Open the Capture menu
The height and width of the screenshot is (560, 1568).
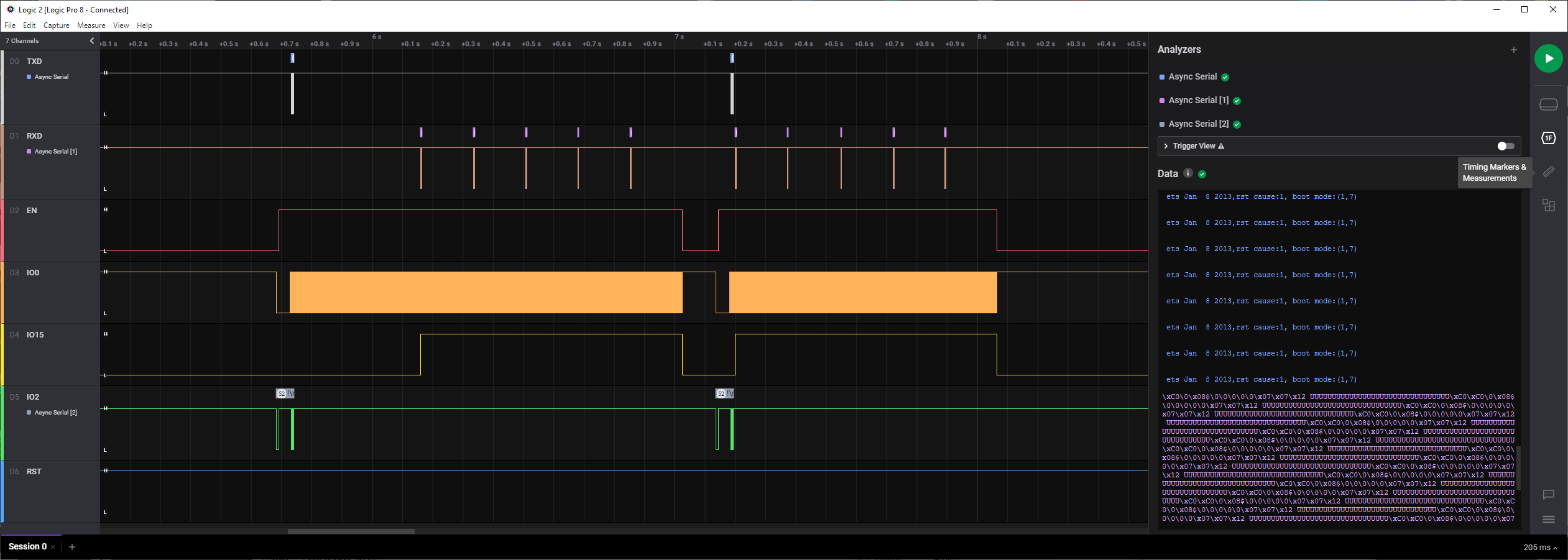56,25
